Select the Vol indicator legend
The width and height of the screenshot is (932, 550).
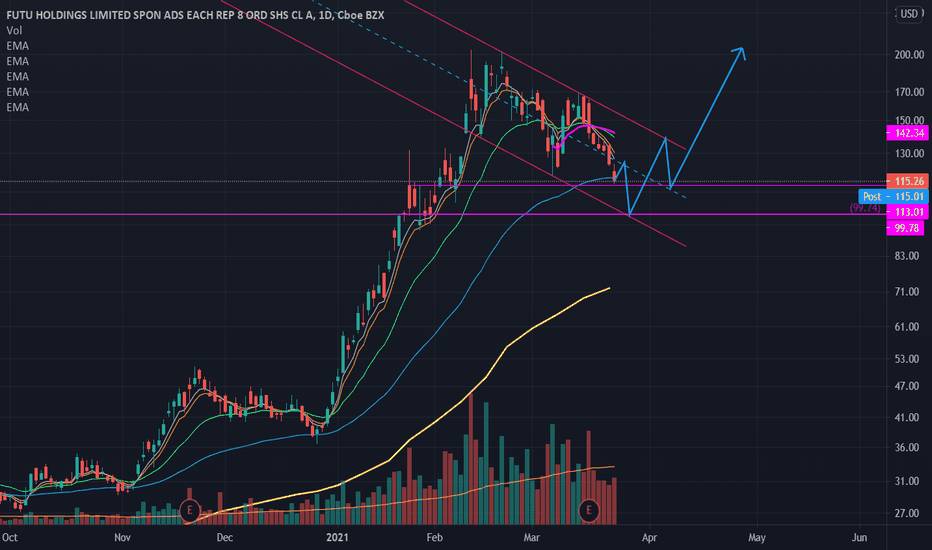click(14, 30)
